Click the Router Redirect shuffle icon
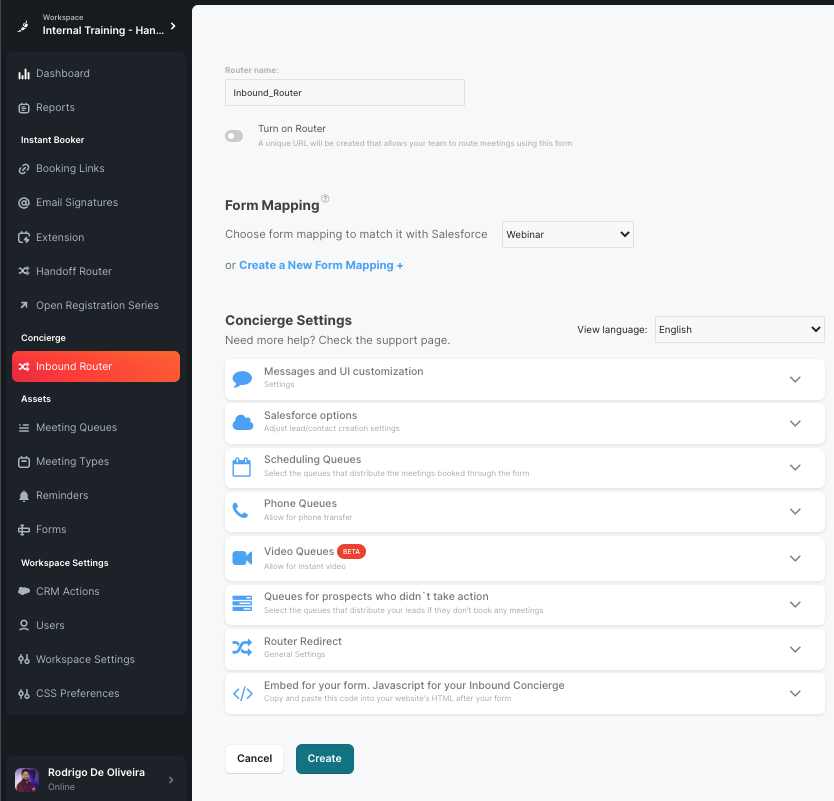 click(x=241, y=646)
